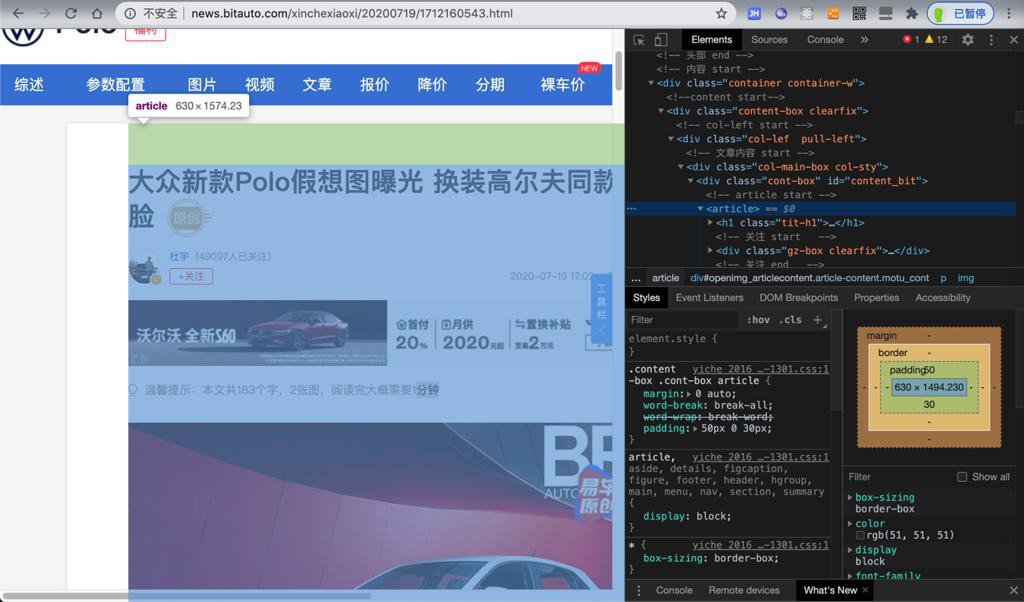Switch to the Console tab

825,40
